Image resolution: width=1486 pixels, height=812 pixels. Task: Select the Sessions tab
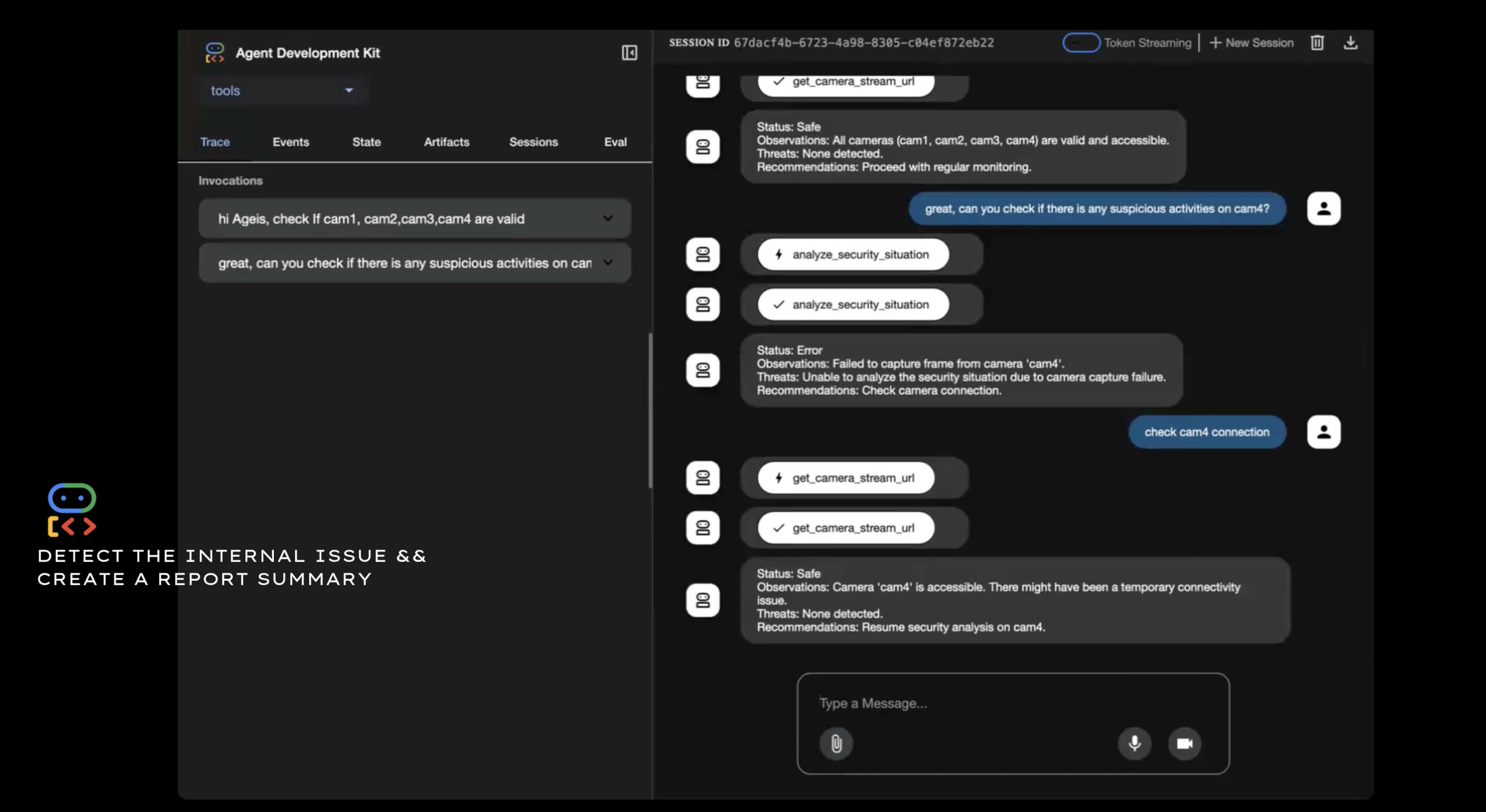pos(533,142)
